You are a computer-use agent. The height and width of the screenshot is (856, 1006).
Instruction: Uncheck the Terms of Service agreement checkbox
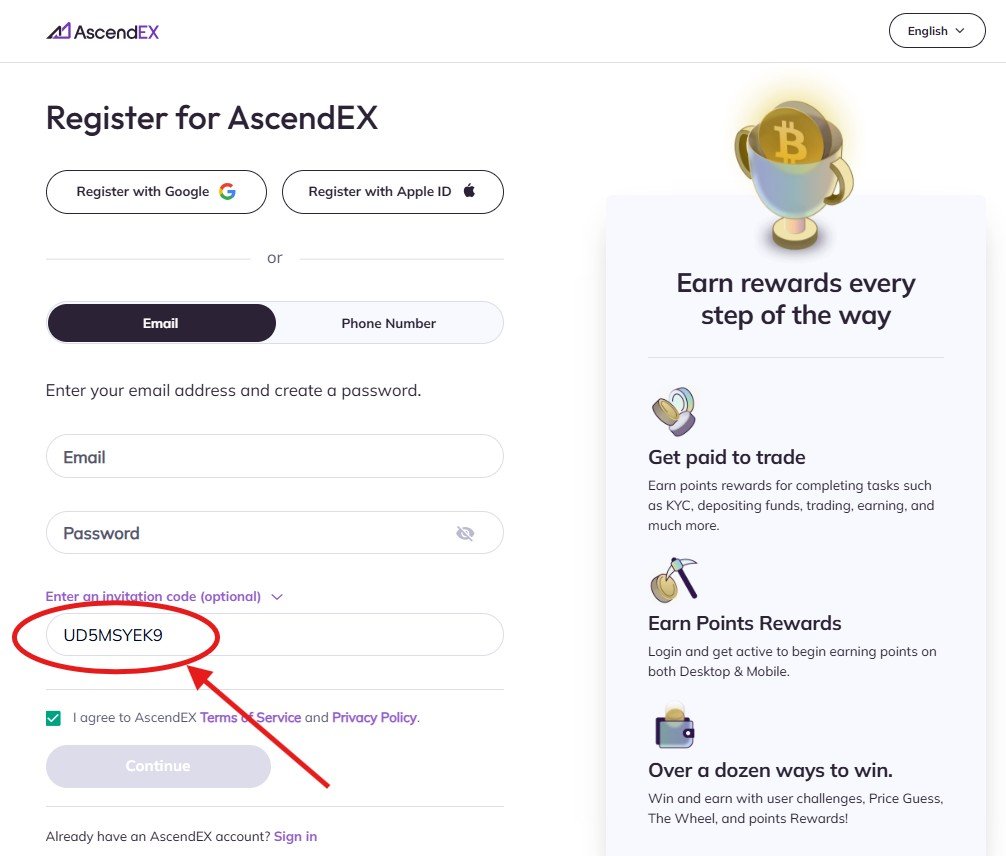[x=54, y=718]
